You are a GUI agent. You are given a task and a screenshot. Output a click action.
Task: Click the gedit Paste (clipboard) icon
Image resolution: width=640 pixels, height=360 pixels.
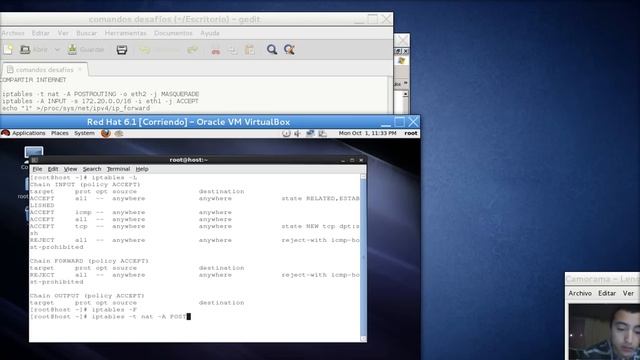coord(249,50)
